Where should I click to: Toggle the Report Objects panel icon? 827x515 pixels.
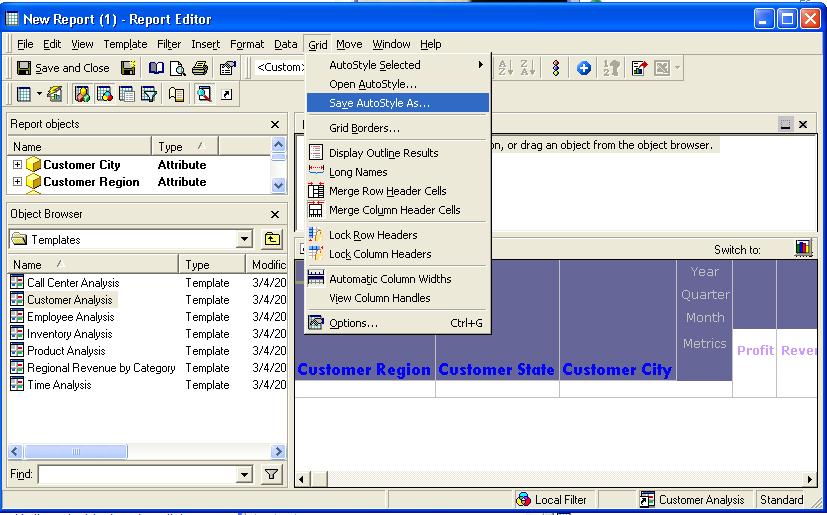(82, 94)
